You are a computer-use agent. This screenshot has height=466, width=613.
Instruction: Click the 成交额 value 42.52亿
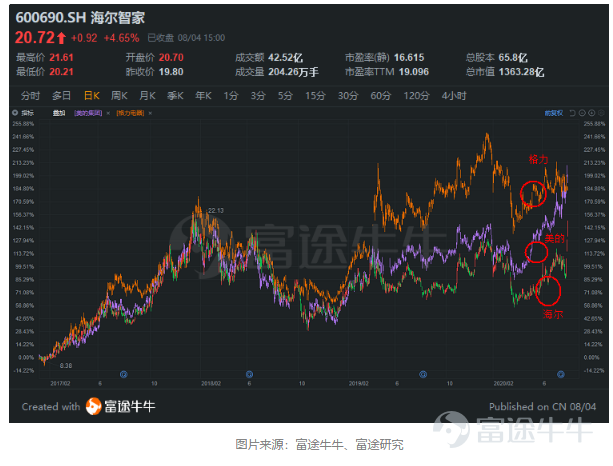(285, 58)
